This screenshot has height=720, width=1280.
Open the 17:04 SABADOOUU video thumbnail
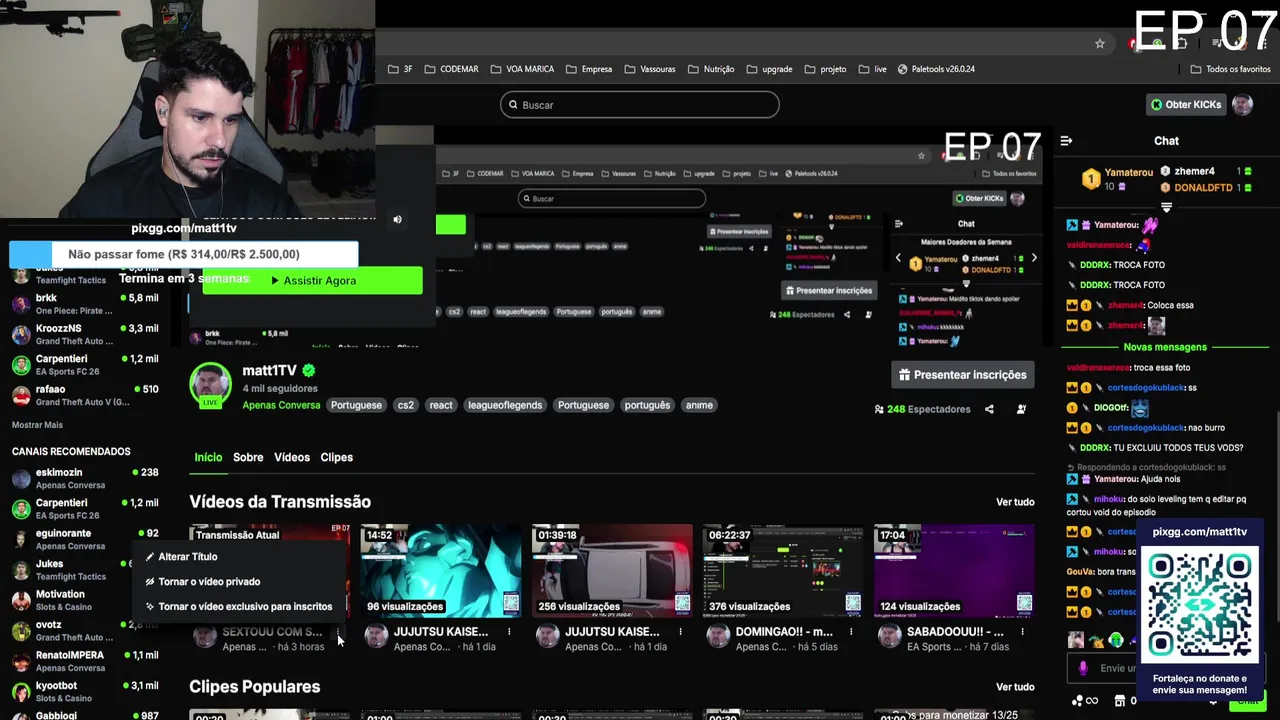click(954, 570)
